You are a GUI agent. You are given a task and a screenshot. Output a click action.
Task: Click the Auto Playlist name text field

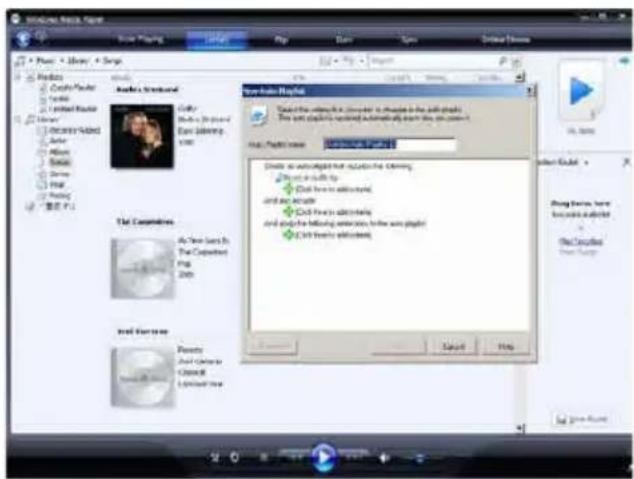click(x=390, y=144)
